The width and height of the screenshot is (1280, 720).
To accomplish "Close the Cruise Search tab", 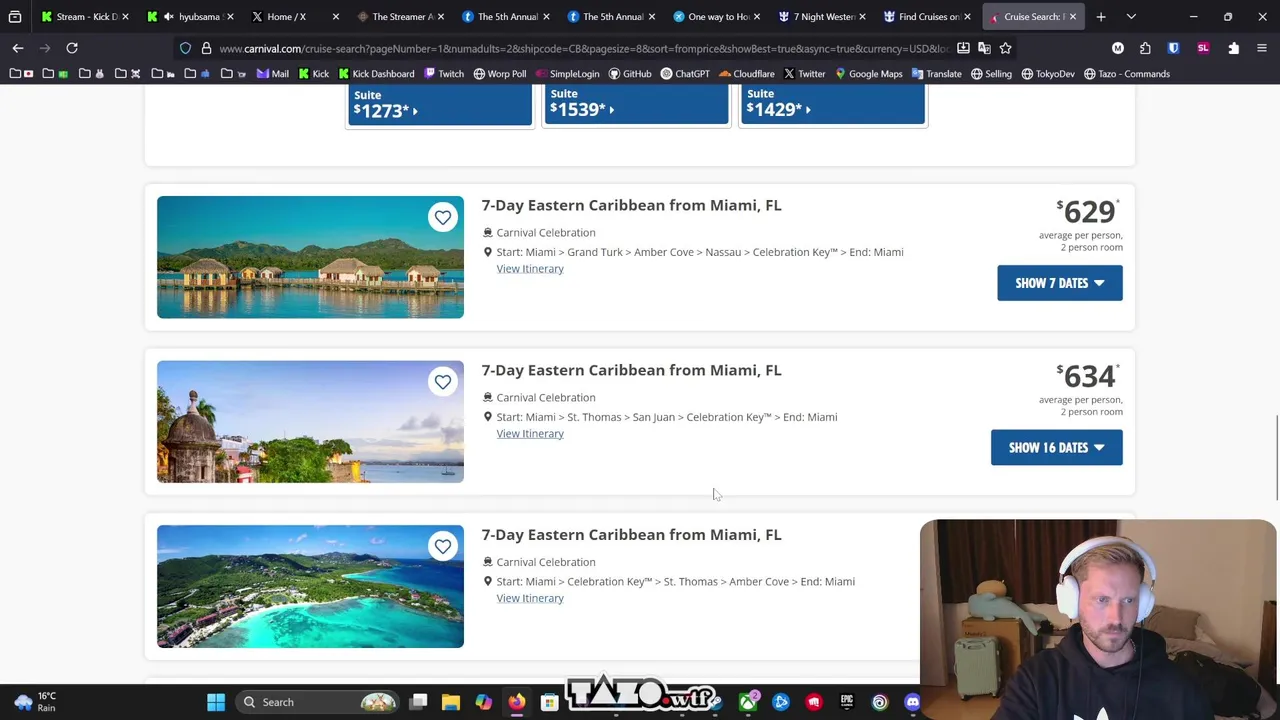I will tap(1072, 16).
